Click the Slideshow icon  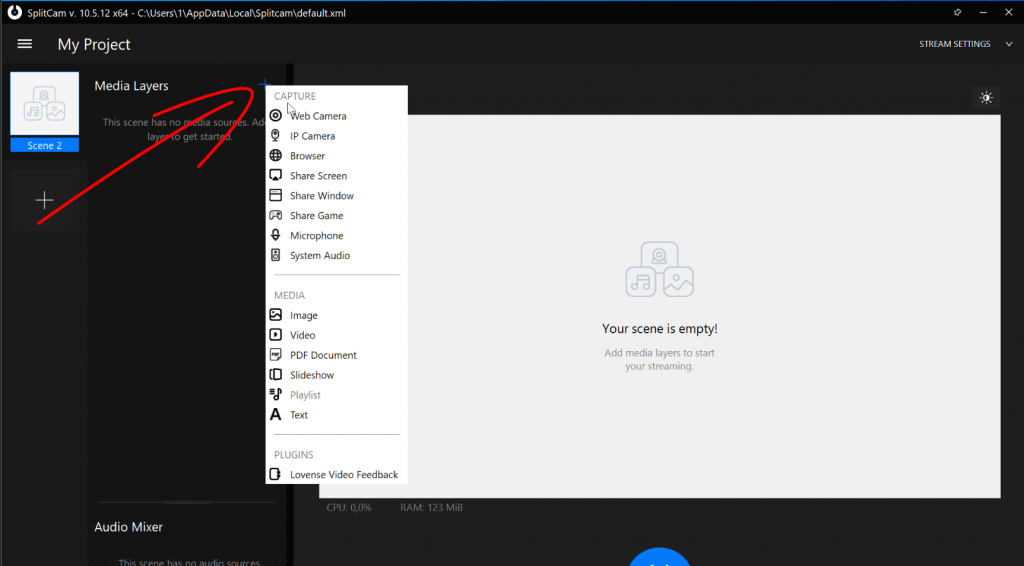276,374
